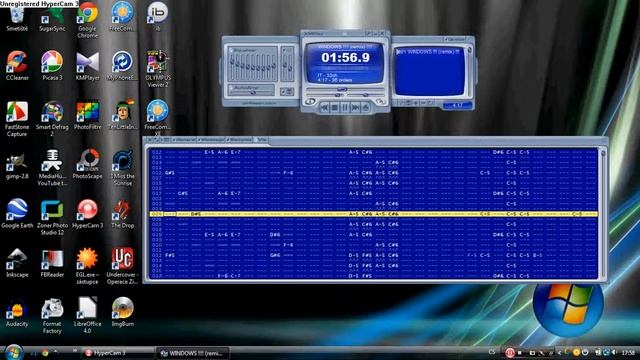This screenshot has height=360, width=640.
Task: Launch Inkscape from the desktop
Action: (x=17, y=263)
